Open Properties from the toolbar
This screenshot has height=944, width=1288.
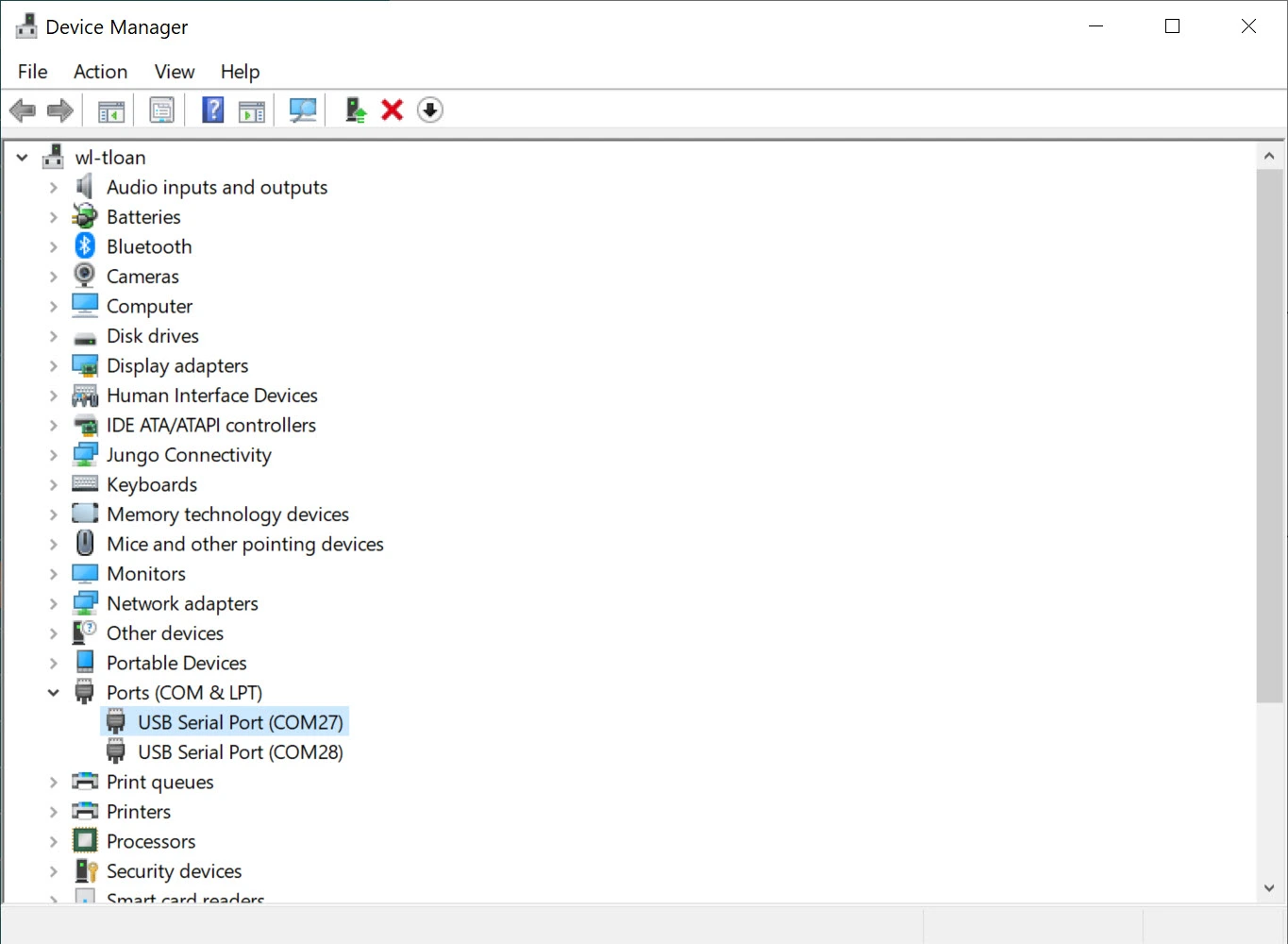coord(162,110)
